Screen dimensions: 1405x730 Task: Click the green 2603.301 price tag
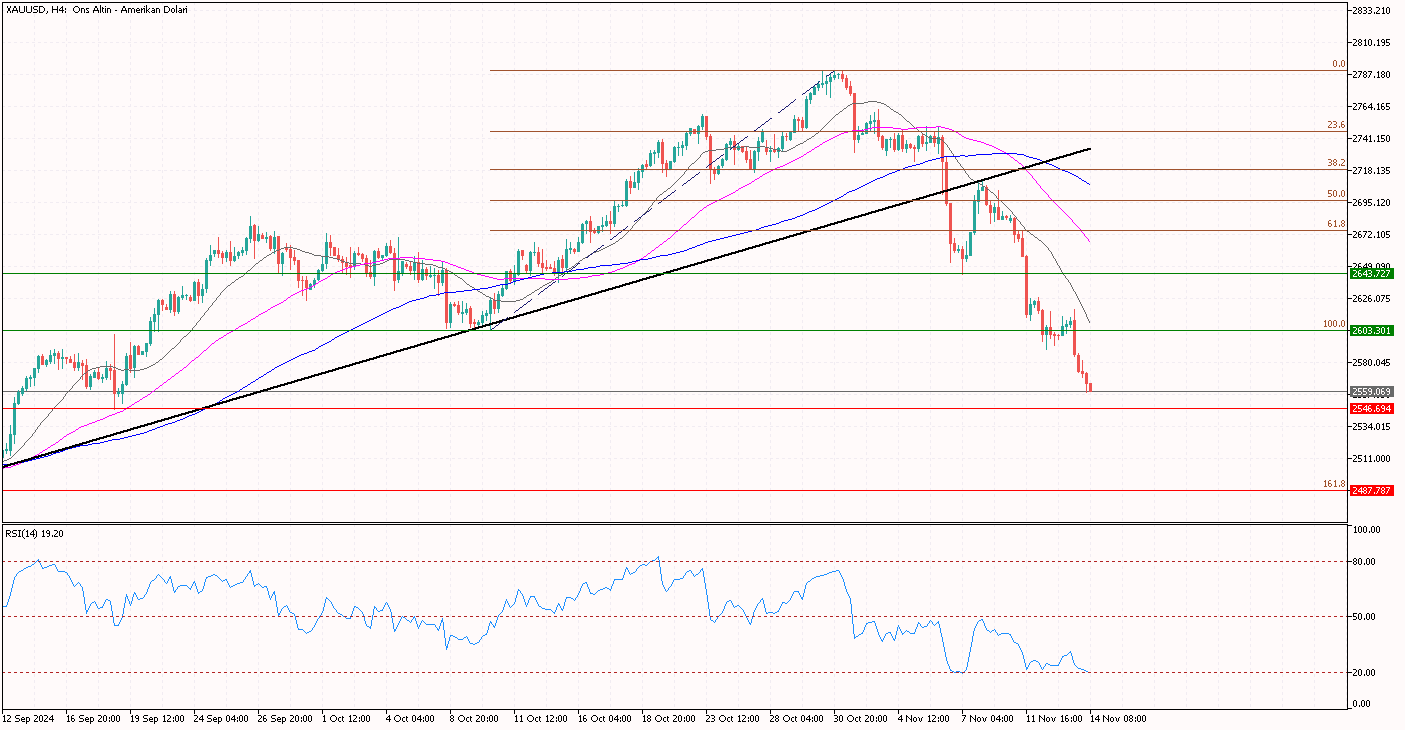(1372, 331)
